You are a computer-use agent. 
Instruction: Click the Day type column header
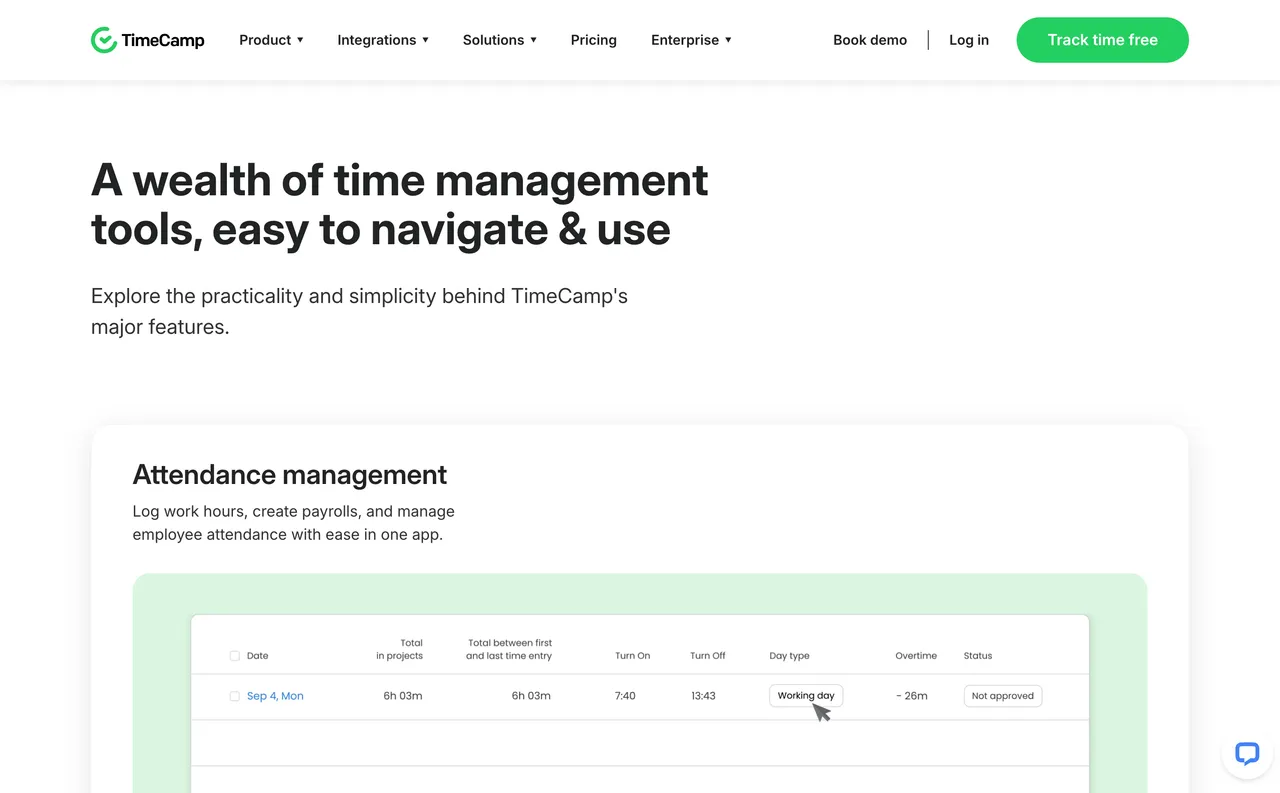789,656
